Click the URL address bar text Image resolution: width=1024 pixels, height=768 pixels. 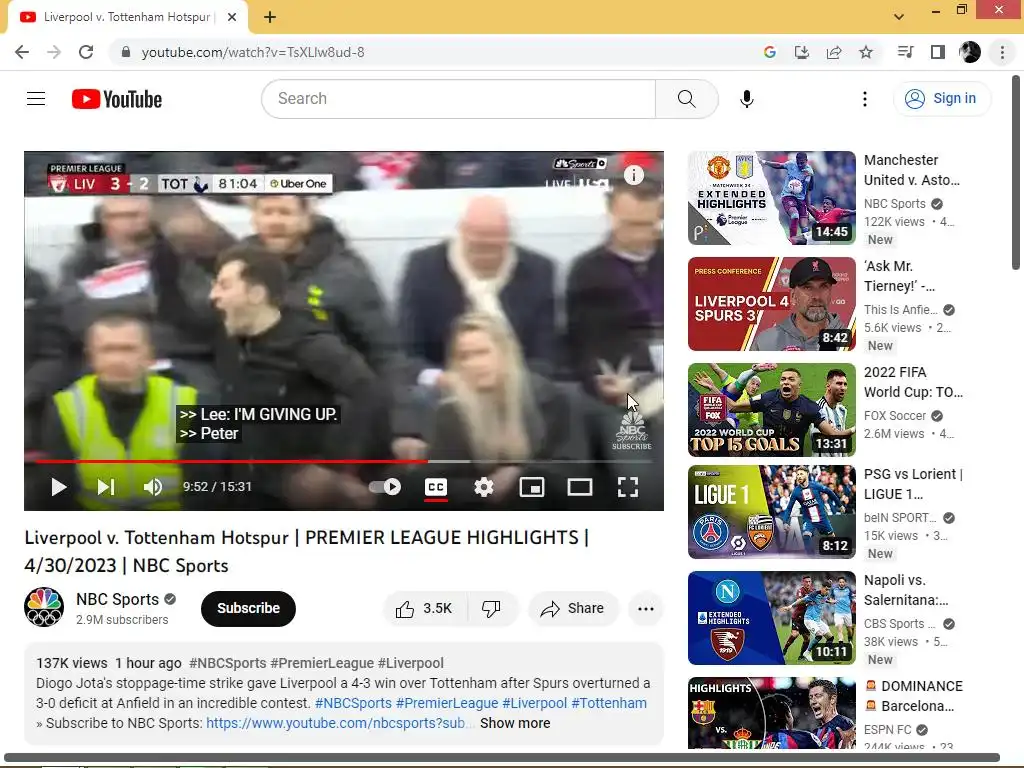click(253, 52)
